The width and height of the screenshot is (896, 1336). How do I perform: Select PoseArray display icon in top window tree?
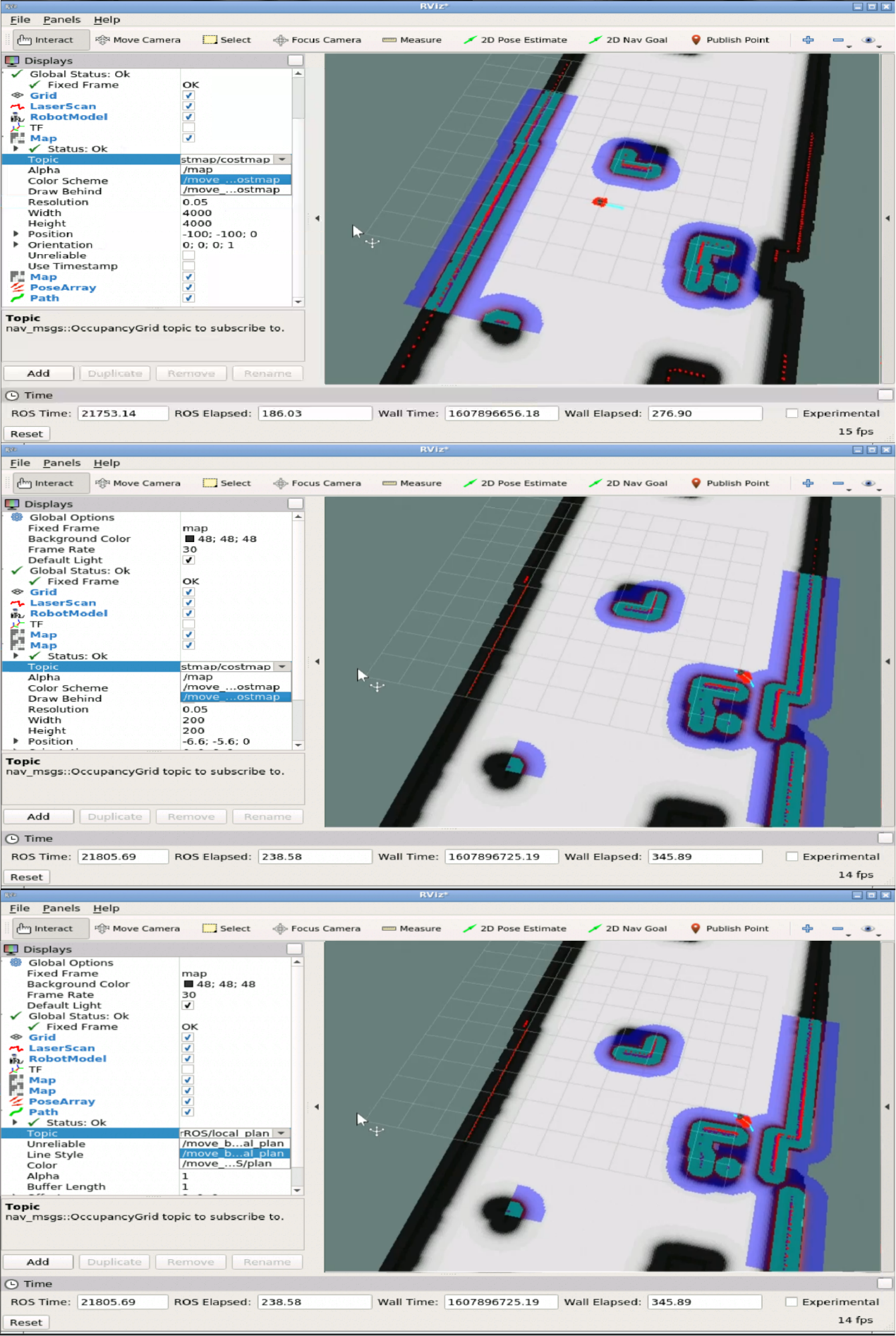(x=17, y=288)
